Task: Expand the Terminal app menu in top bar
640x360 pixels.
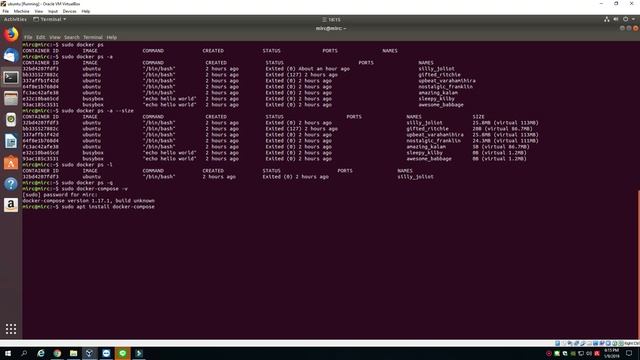Action: pyautogui.click(x=49, y=19)
